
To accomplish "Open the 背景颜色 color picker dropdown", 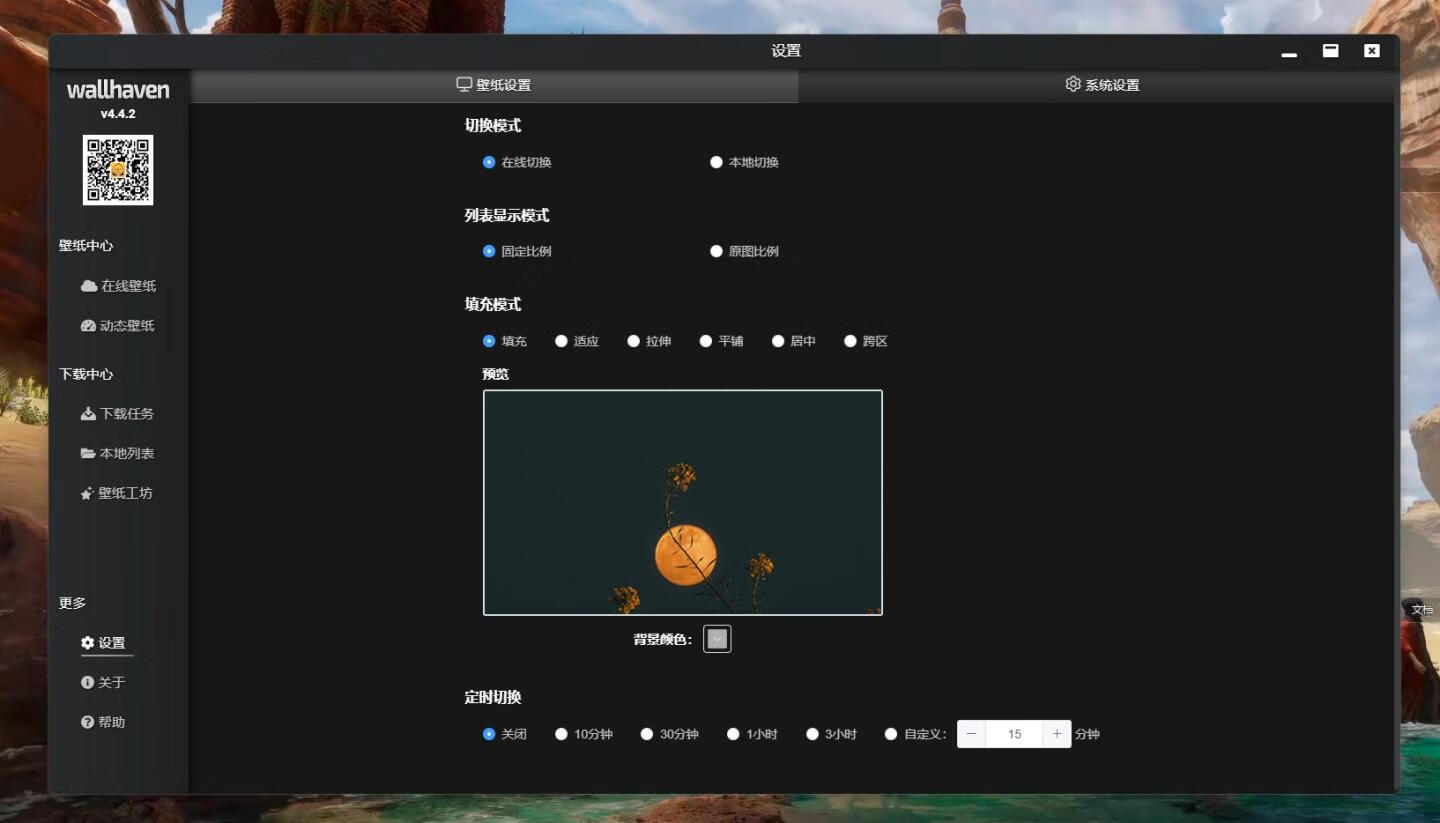I will pos(717,639).
